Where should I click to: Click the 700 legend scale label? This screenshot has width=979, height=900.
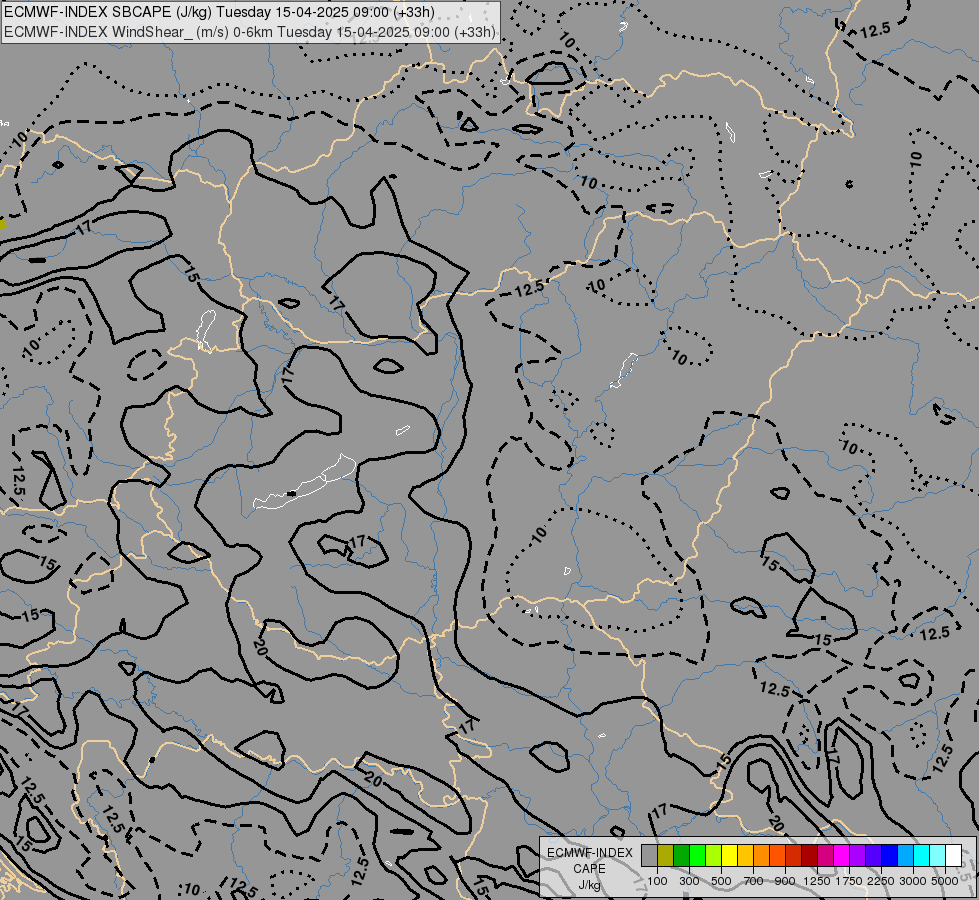754,881
